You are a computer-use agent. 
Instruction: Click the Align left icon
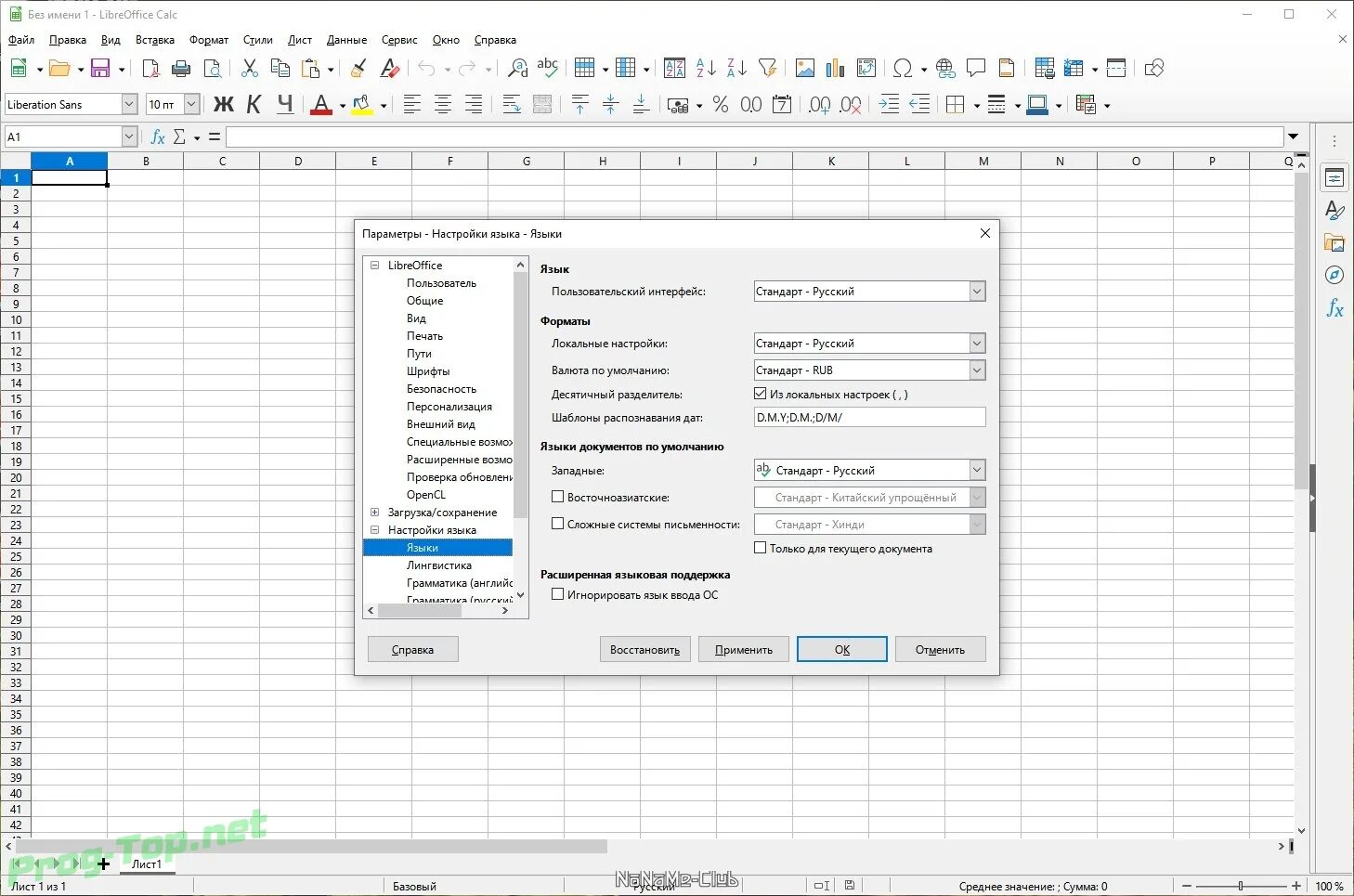coord(411,105)
